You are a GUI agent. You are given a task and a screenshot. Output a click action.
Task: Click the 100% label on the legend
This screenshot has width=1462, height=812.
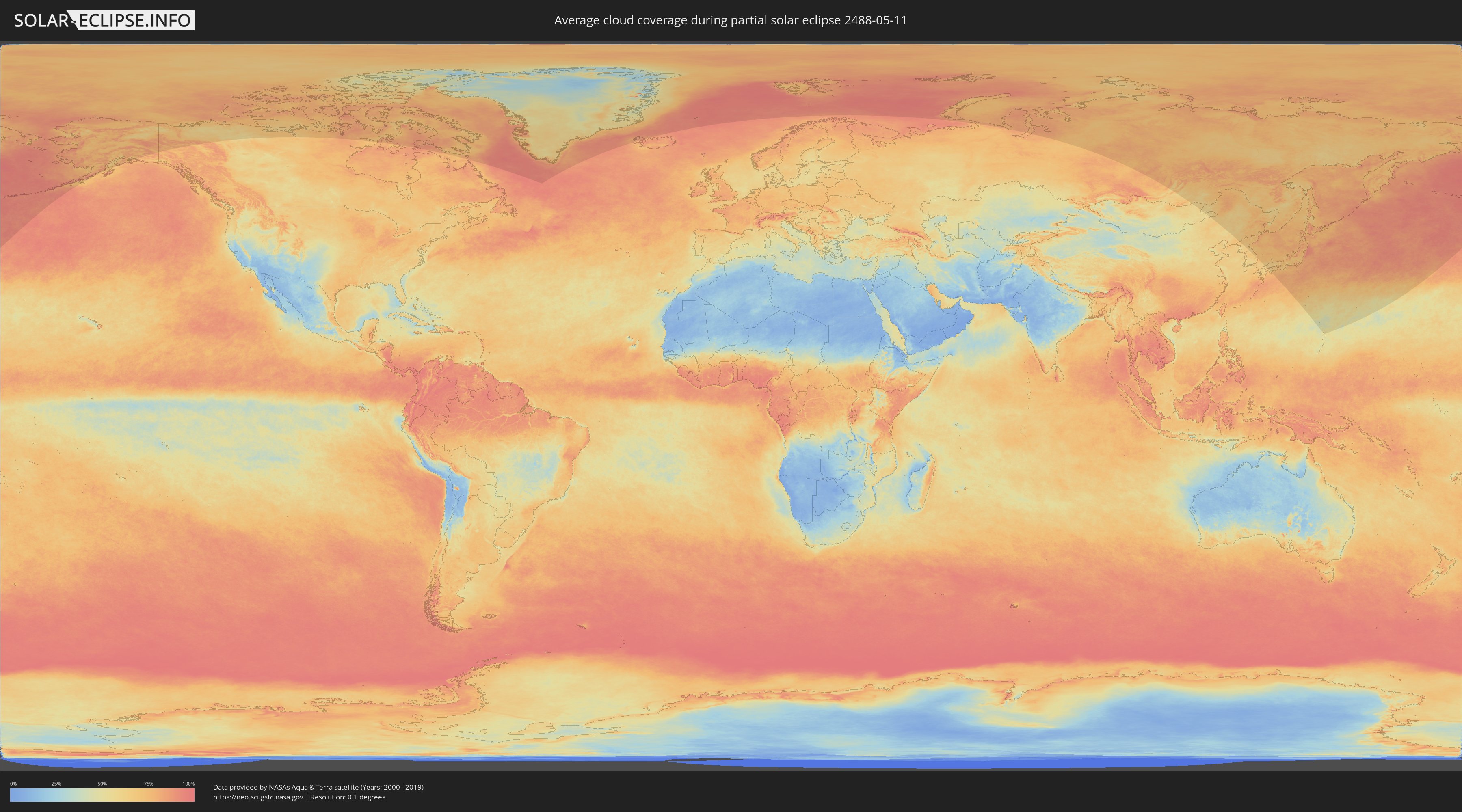188,784
